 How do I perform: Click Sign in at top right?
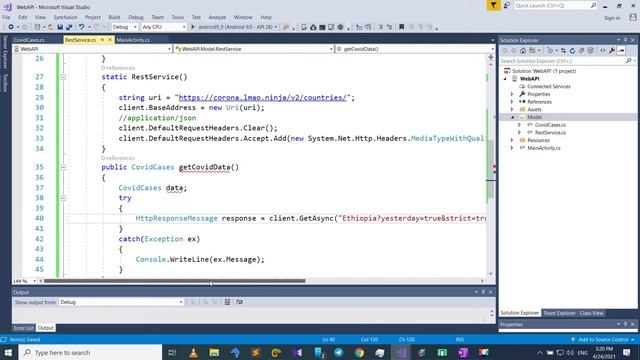pyautogui.click(x=612, y=18)
